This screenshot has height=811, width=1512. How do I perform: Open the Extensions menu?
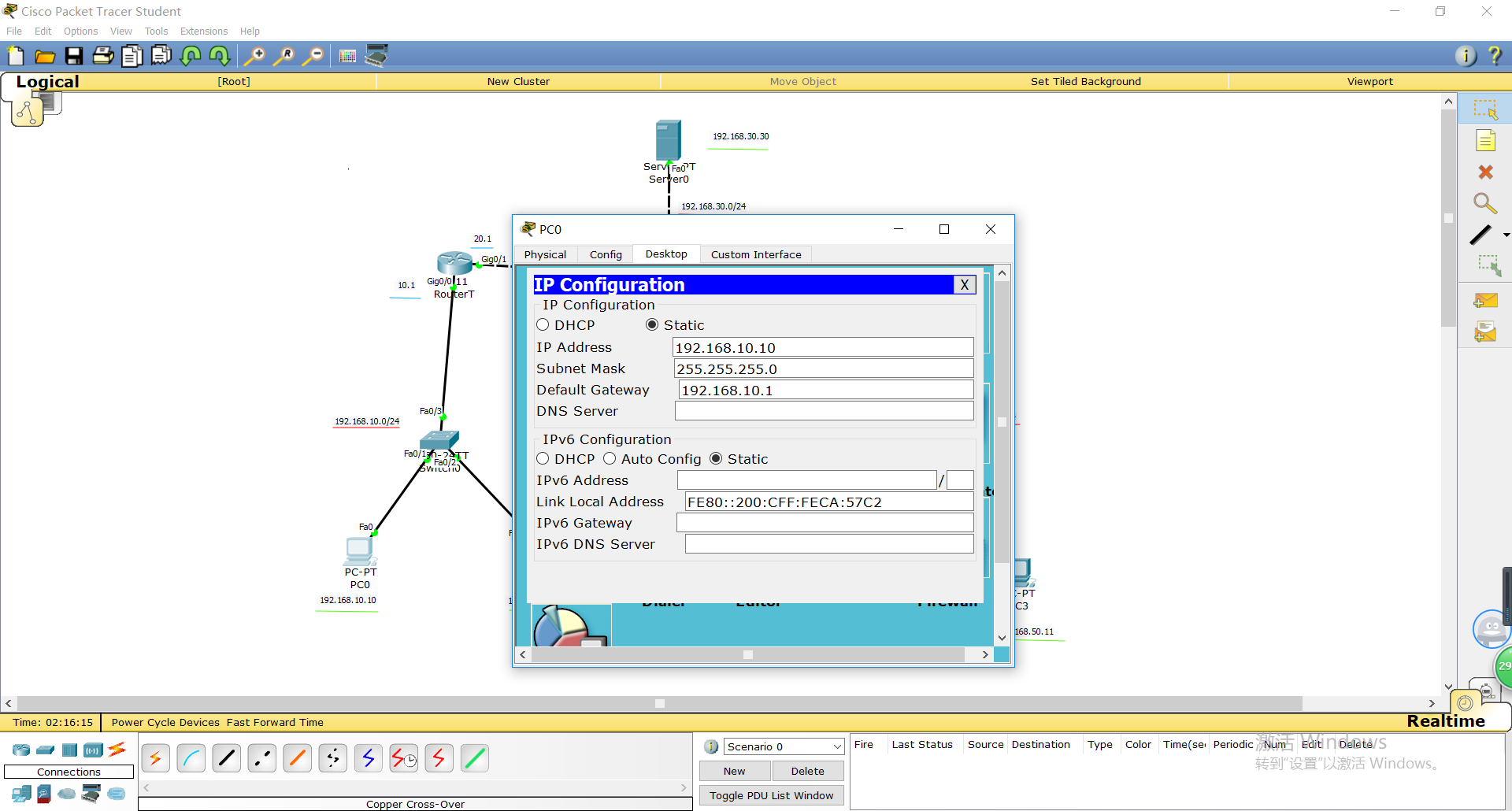click(204, 31)
